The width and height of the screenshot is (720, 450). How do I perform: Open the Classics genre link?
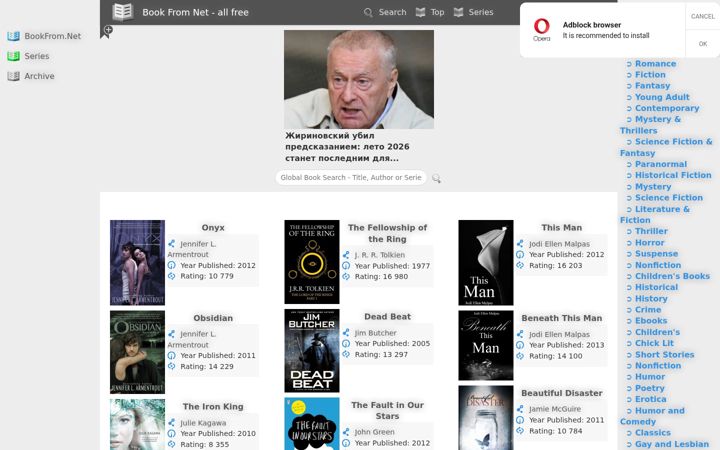[652, 433]
